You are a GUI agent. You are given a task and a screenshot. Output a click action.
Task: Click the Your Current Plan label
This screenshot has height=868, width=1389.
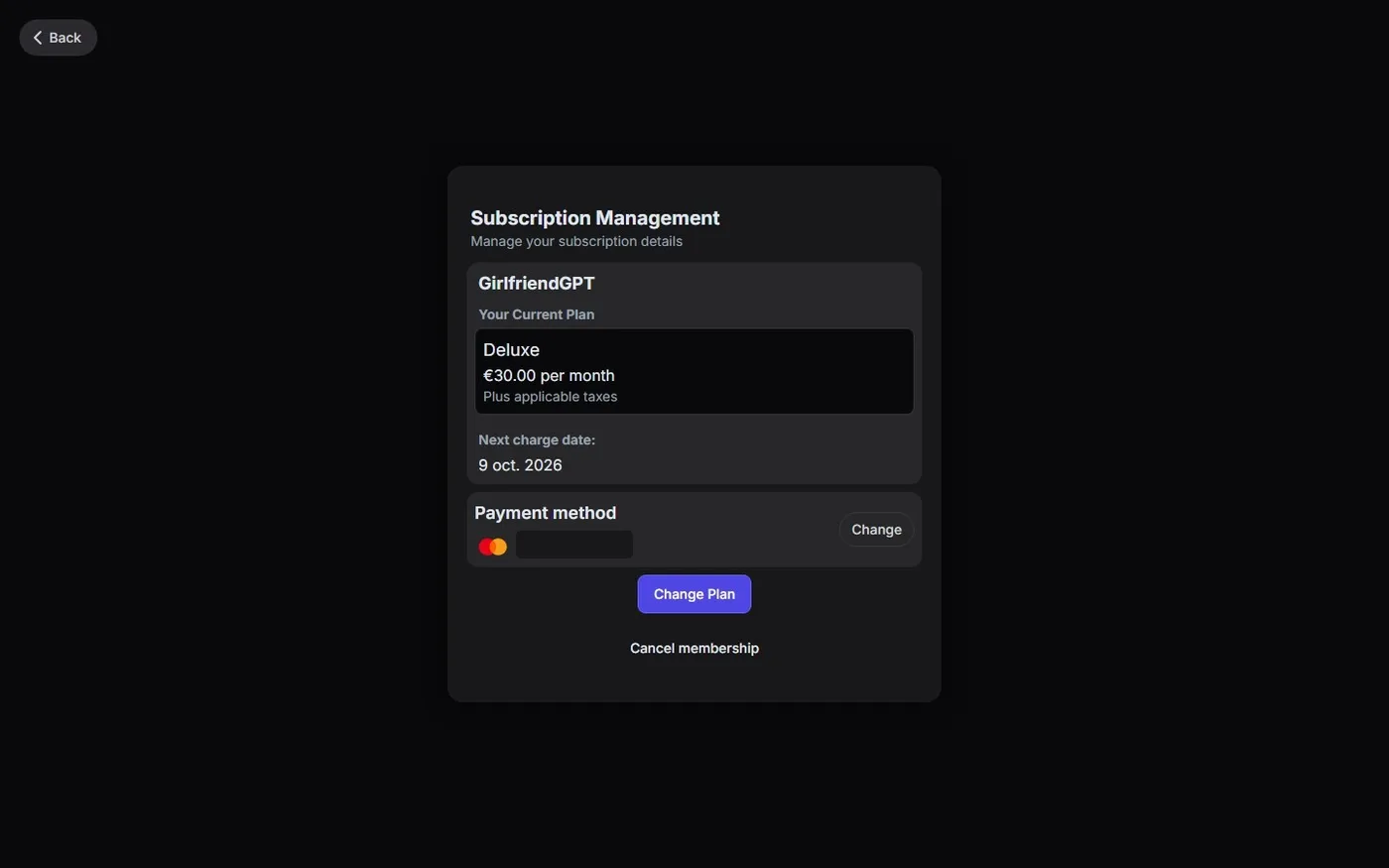(x=536, y=314)
